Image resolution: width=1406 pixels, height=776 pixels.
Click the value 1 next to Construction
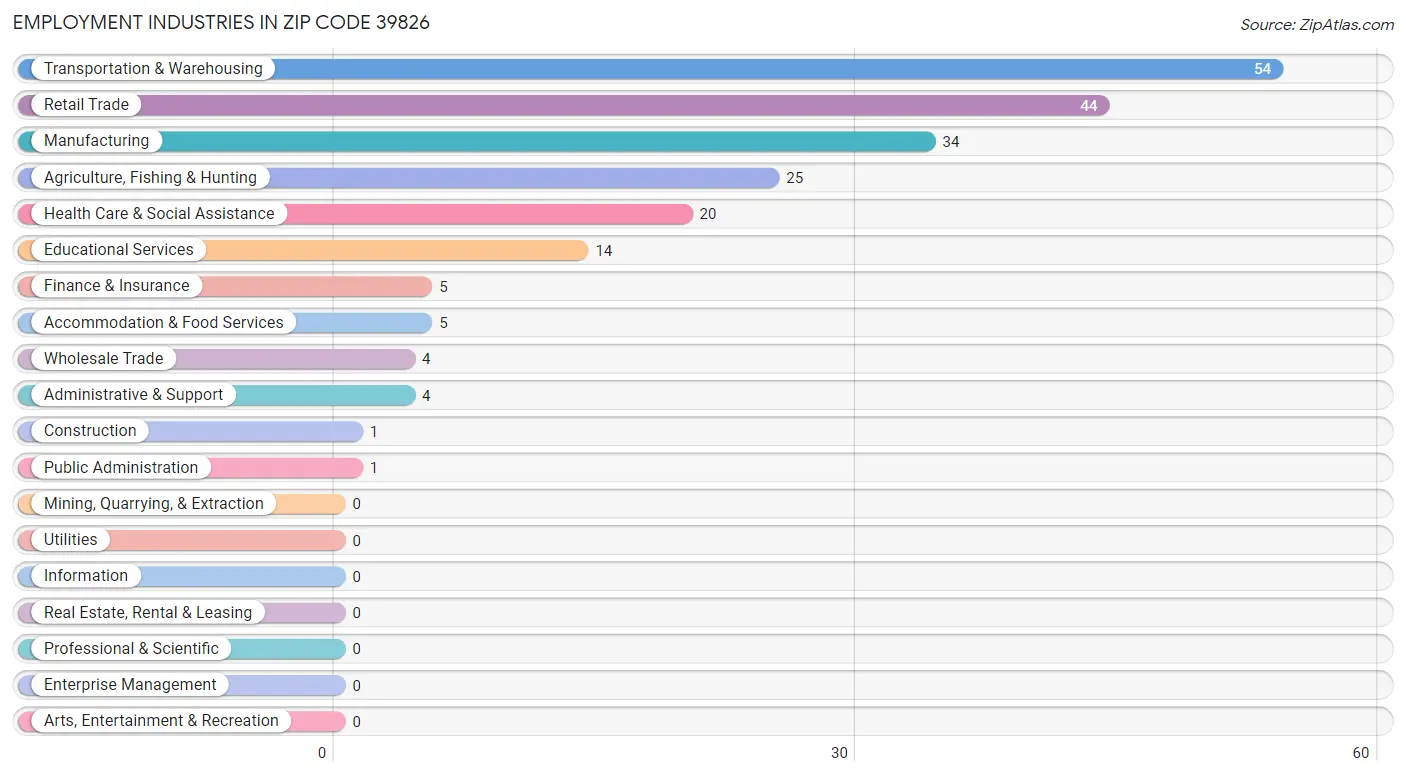coord(374,432)
